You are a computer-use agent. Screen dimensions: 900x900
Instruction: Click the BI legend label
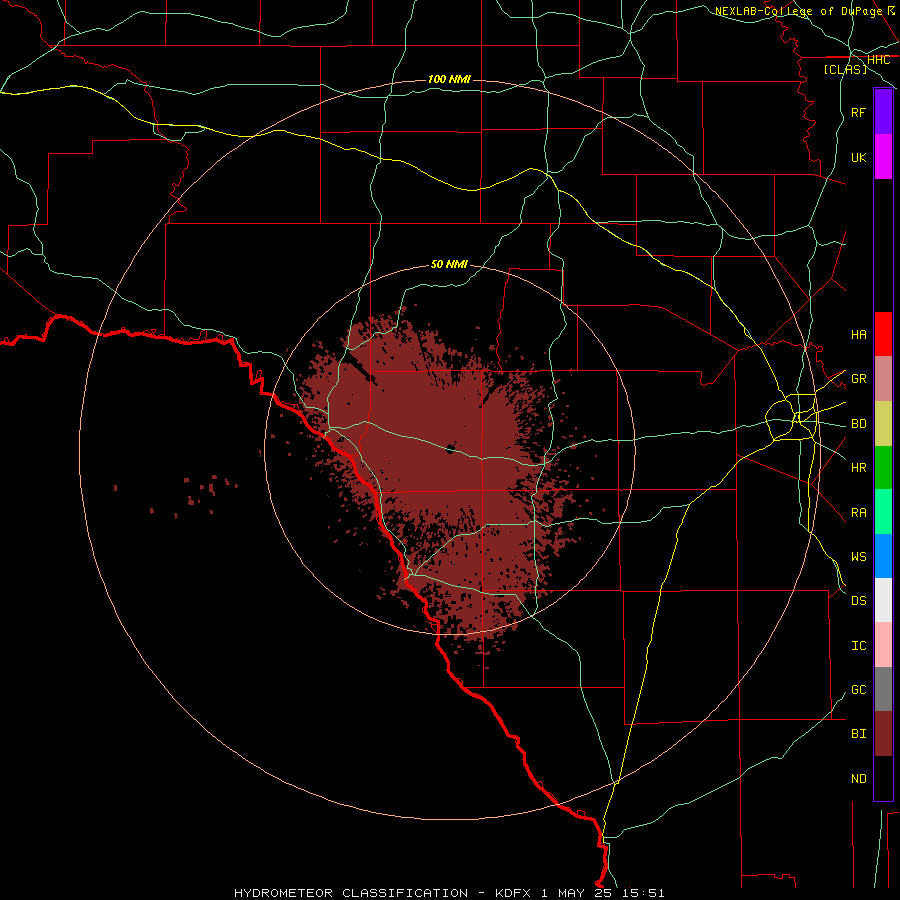click(x=858, y=734)
